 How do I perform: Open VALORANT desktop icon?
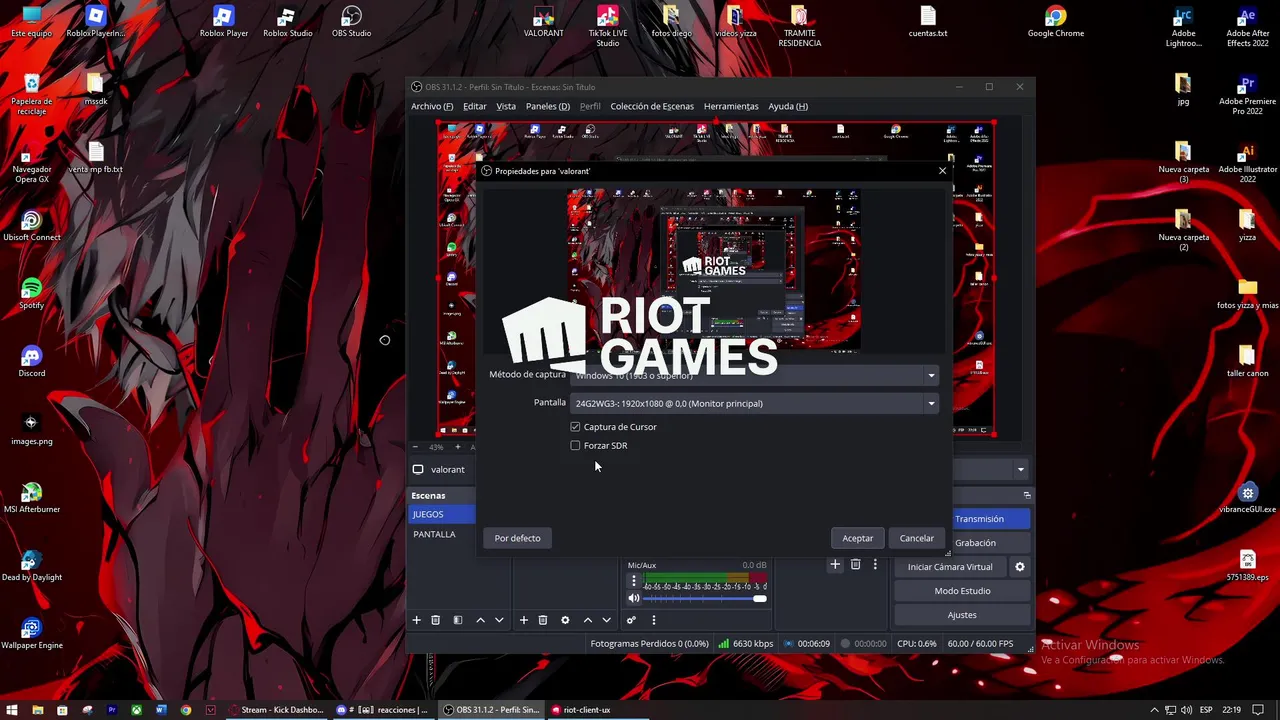544,22
